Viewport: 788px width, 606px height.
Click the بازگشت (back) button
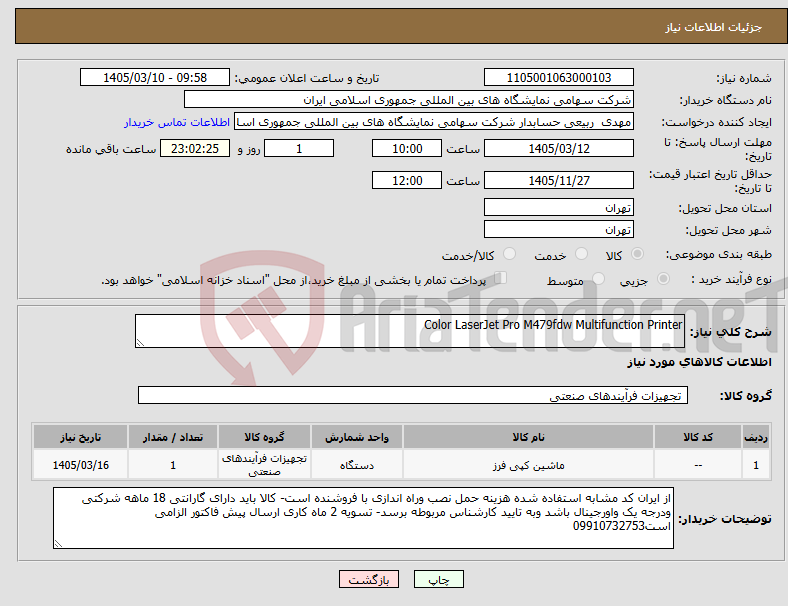pyautogui.click(x=369, y=579)
